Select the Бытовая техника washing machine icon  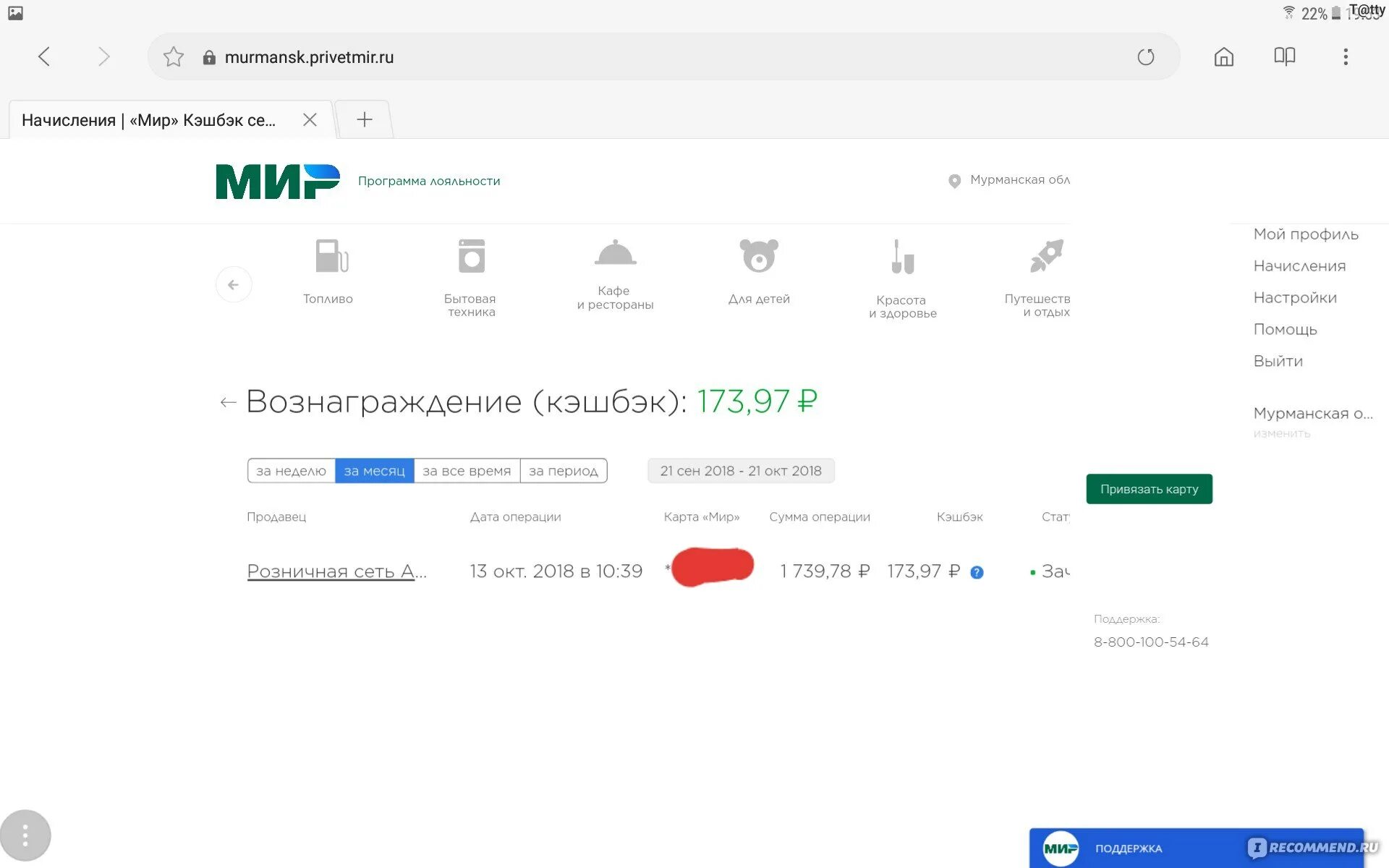[472, 256]
